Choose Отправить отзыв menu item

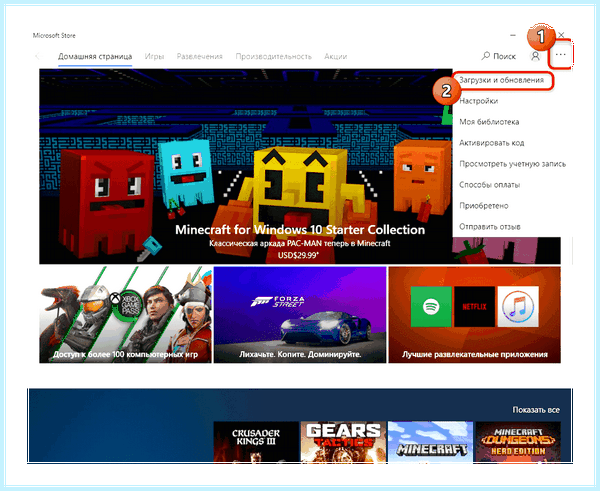[489, 227]
